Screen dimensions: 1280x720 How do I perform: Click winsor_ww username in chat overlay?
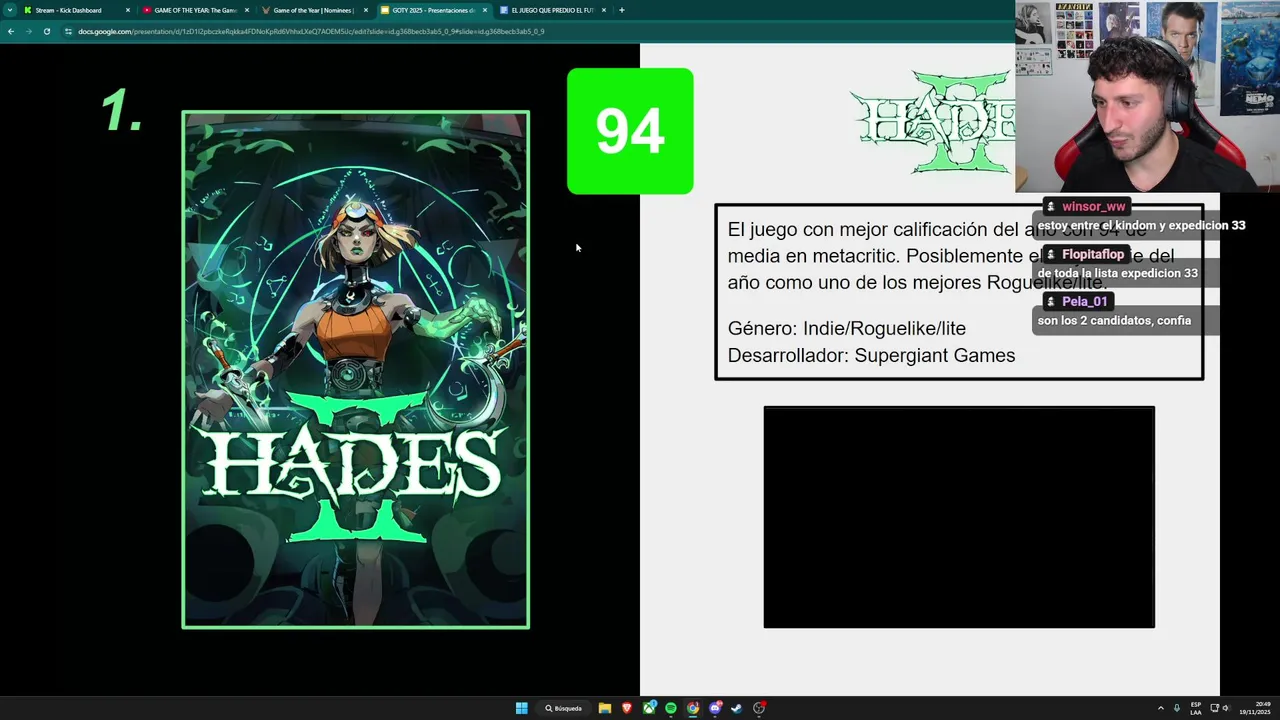(x=1093, y=206)
